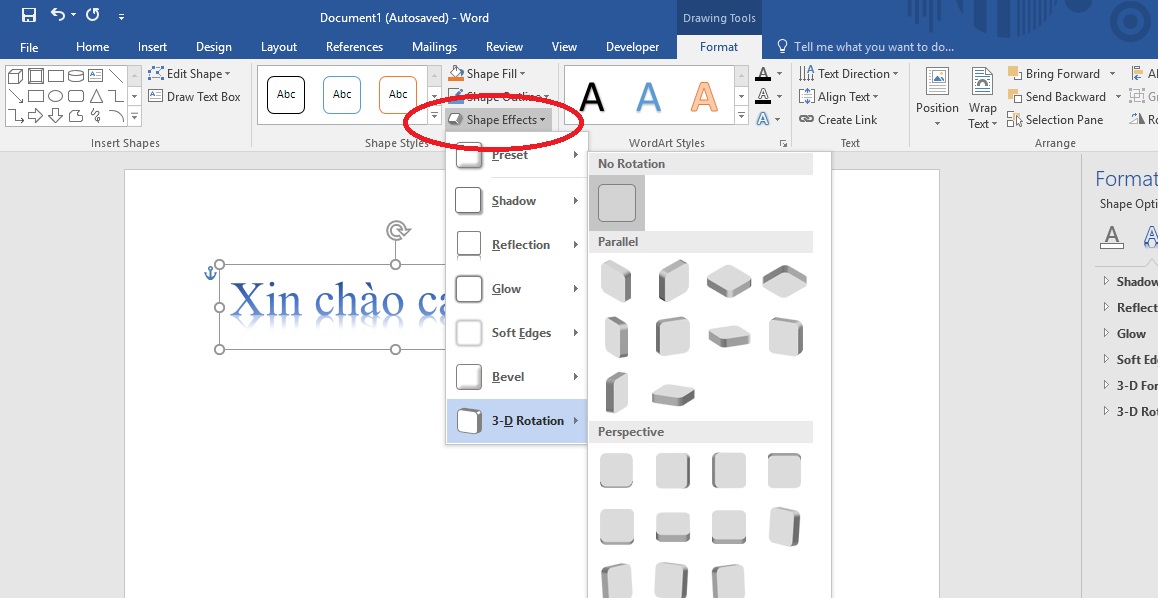Viewport: 1158px width, 598px height.
Task: Click Draw Text Box
Action: pyautogui.click(x=194, y=97)
